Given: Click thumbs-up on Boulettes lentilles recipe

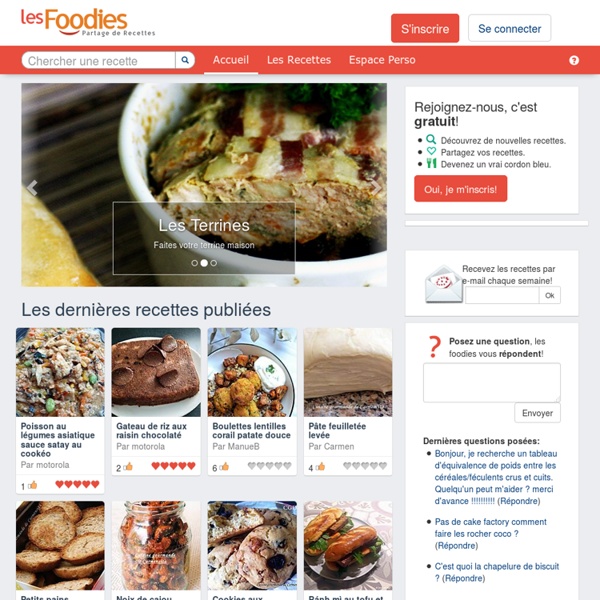Looking at the screenshot, I should tap(224, 466).
